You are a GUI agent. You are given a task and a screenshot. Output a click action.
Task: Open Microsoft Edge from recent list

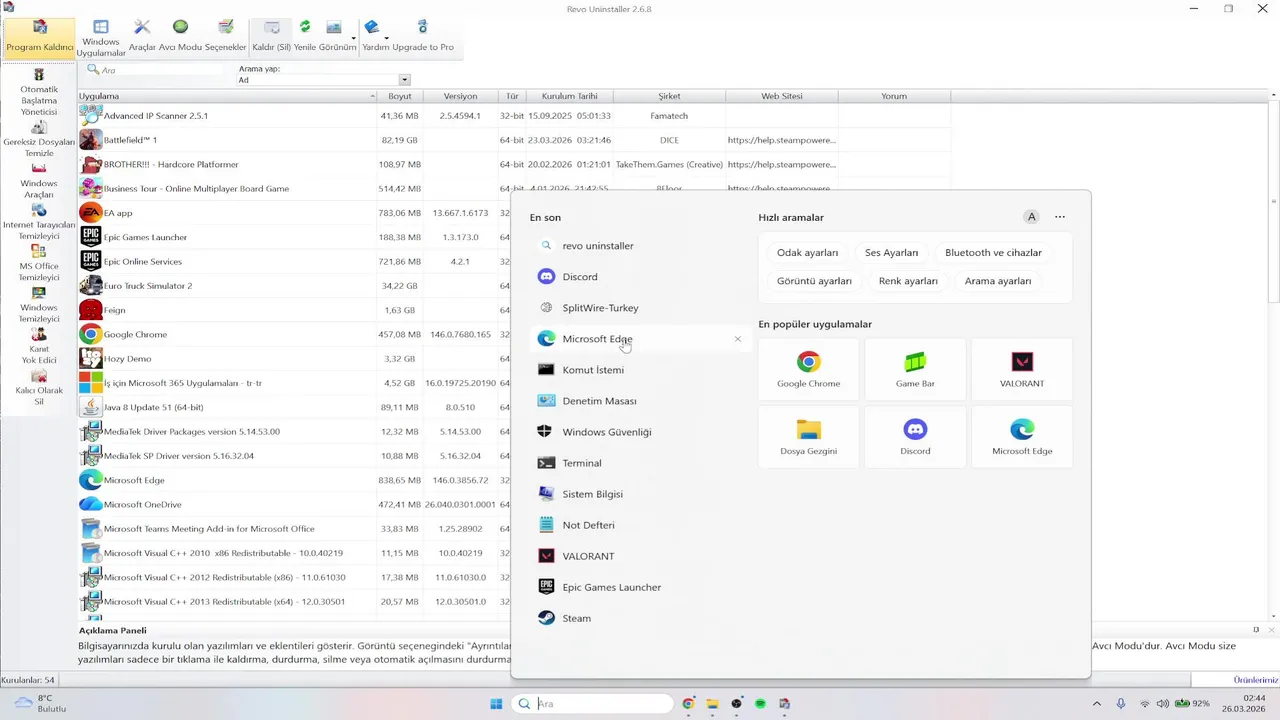coord(640,338)
